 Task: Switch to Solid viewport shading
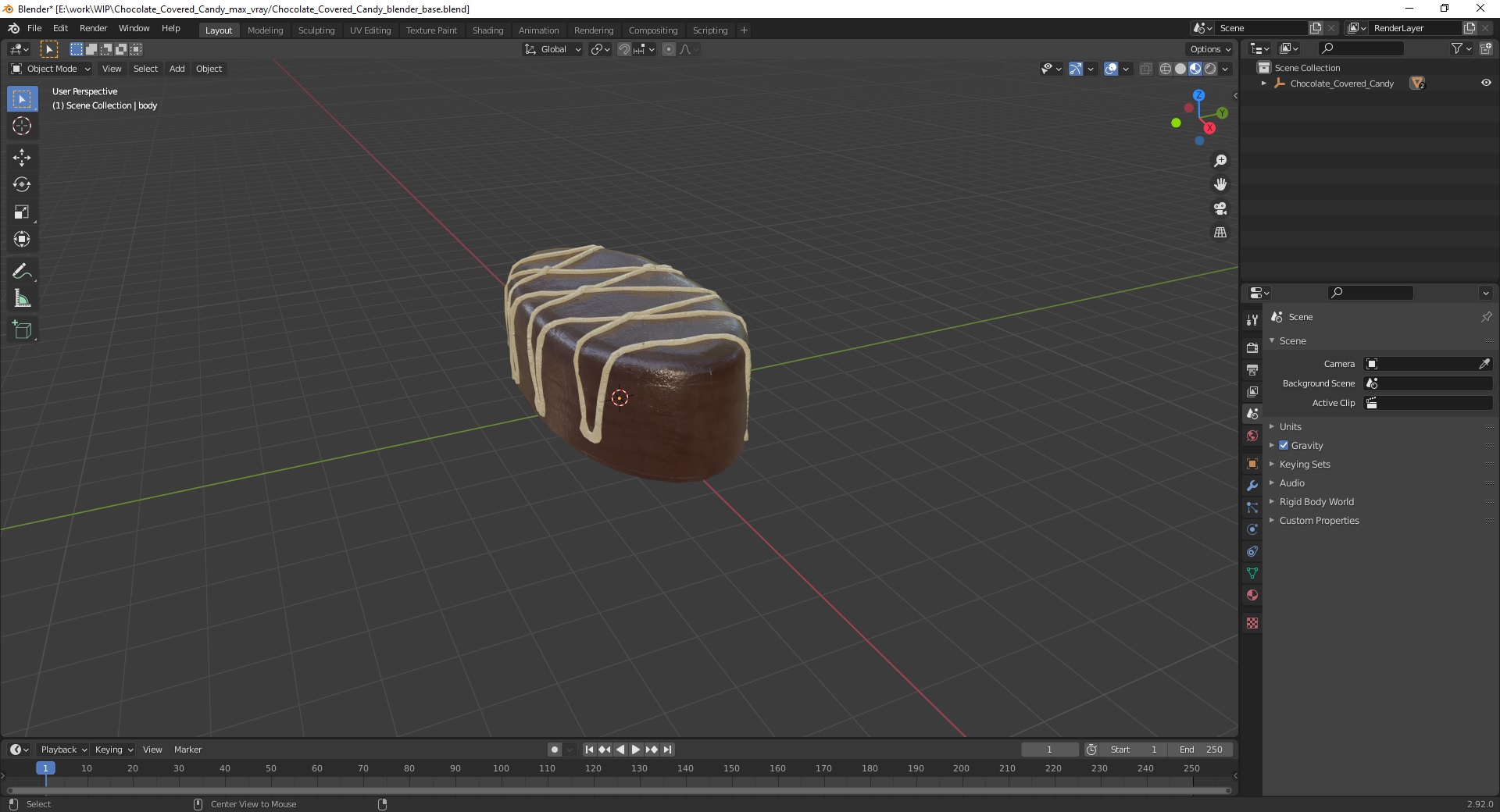(x=1180, y=69)
